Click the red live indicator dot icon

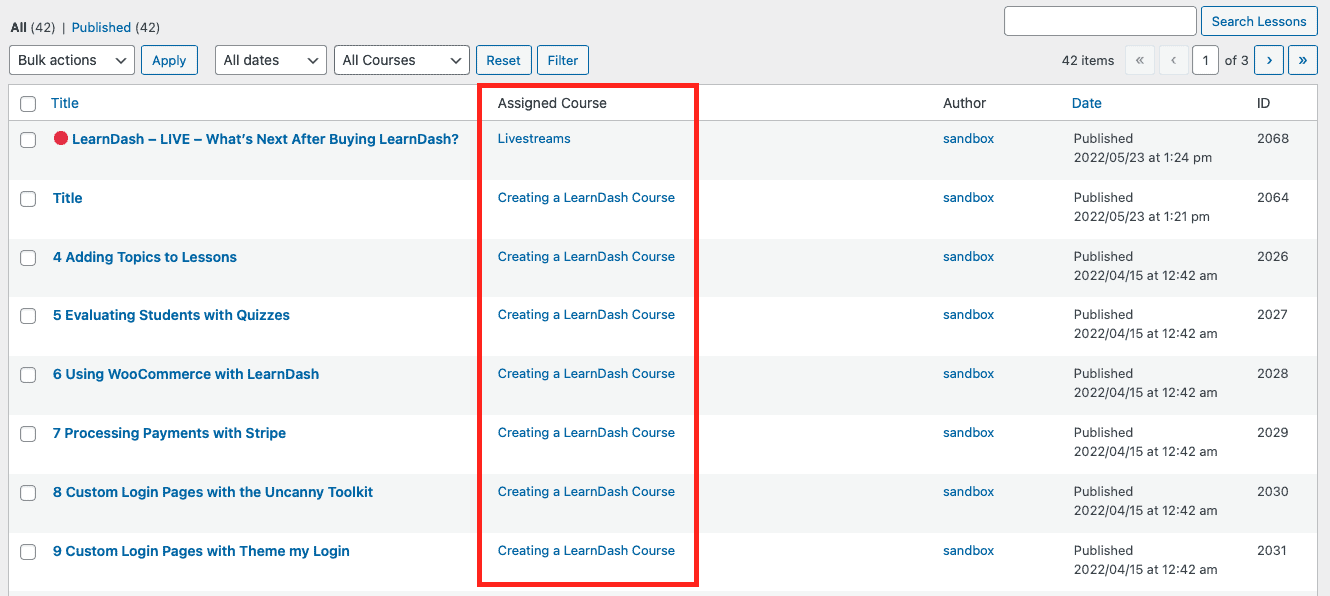60,139
